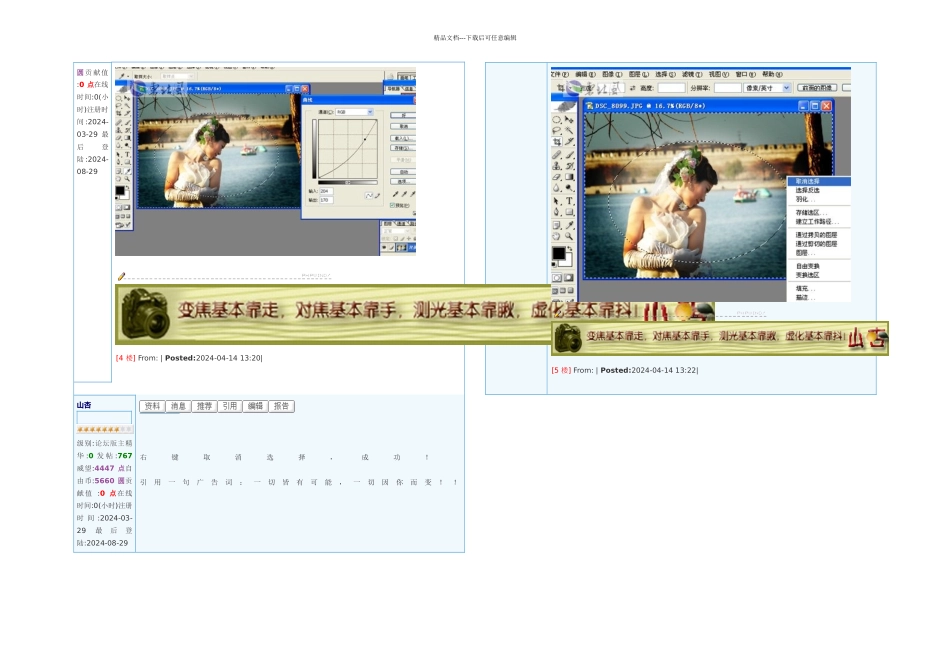
Task: Click swap width and height icon in options bar
Action: (x=633, y=88)
